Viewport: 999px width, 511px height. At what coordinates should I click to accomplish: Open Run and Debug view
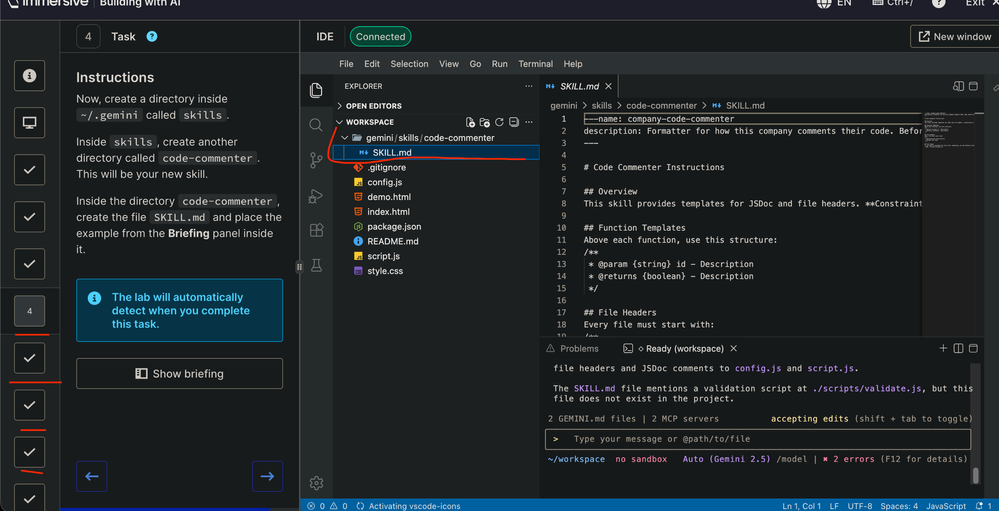pyautogui.click(x=316, y=196)
